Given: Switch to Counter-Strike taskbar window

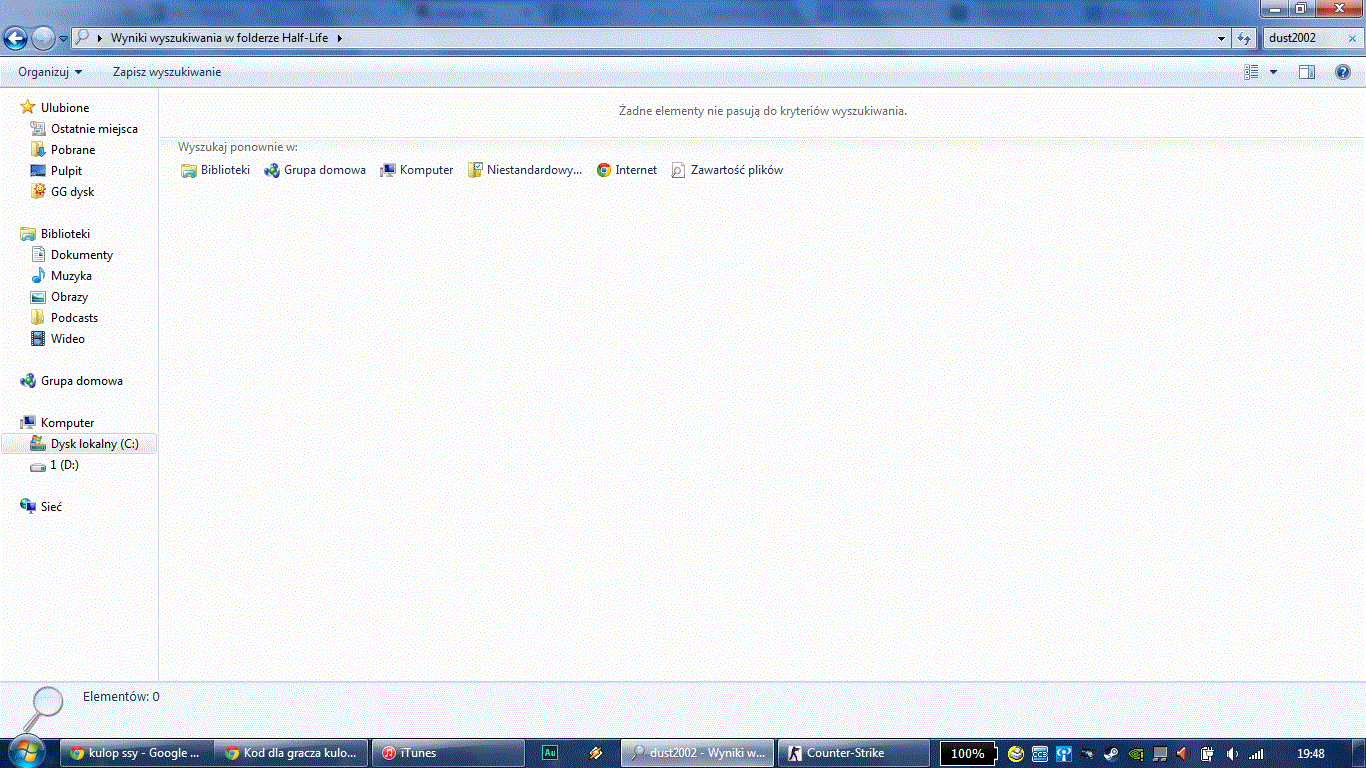Looking at the screenshot, I should pyautogui.click(x=845, y=753).
